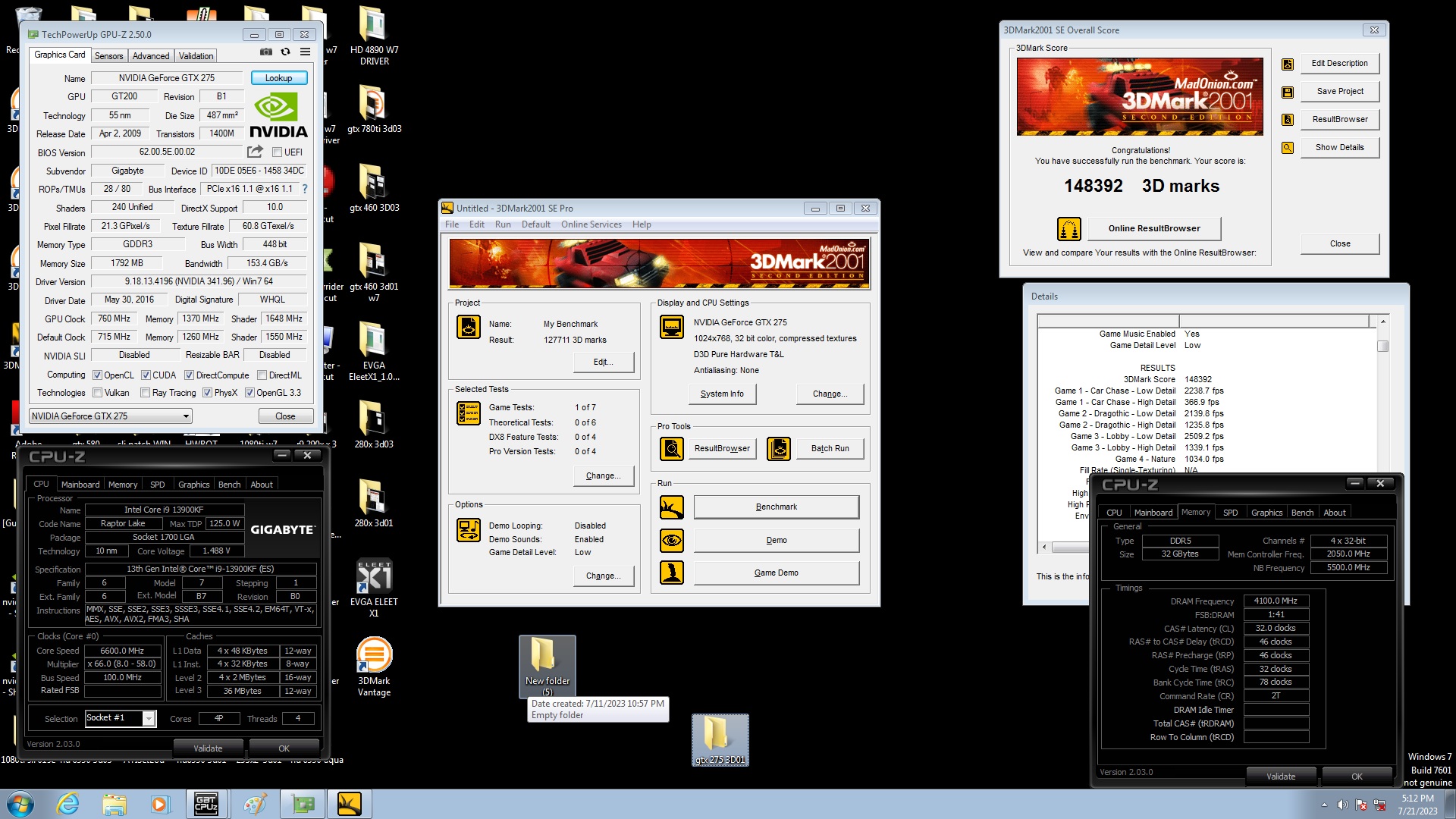Toggle OpenGL 3.3 checkbox
Screen dimensions: 1456x819
click(x=249, y=393)
